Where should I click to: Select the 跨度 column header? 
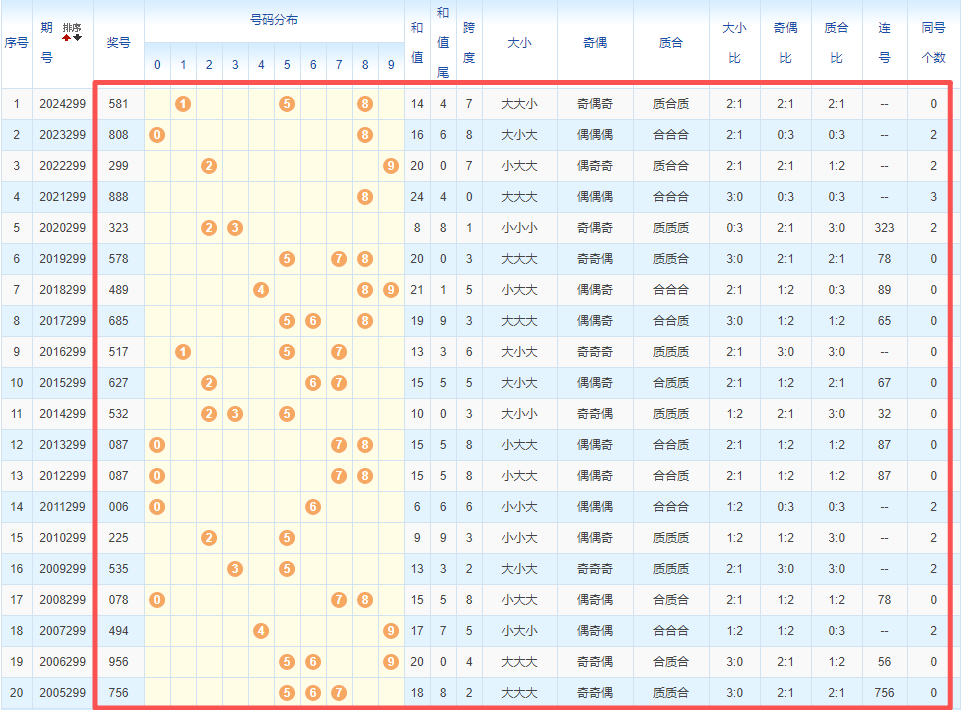(x=469, y=43)
